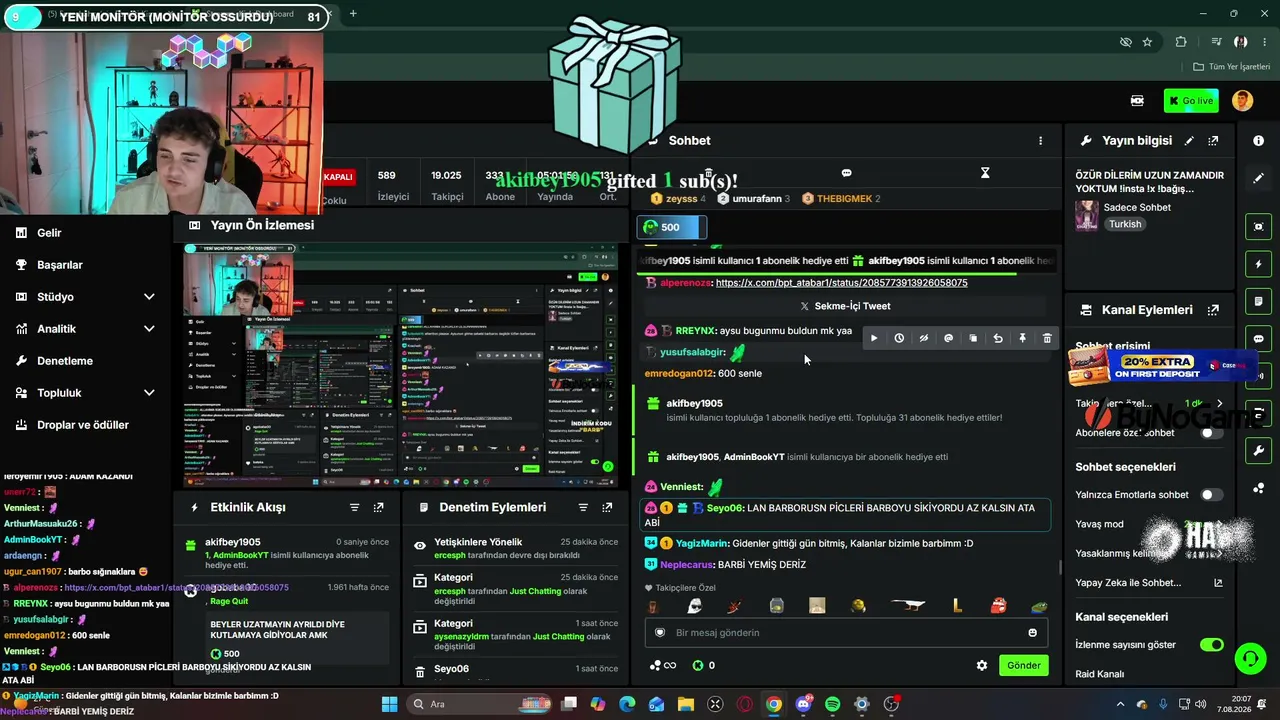This screenshot has height=720, width=1280.
Task: Click the wrench icon in right sidebar
Action: coord(1258,451)
